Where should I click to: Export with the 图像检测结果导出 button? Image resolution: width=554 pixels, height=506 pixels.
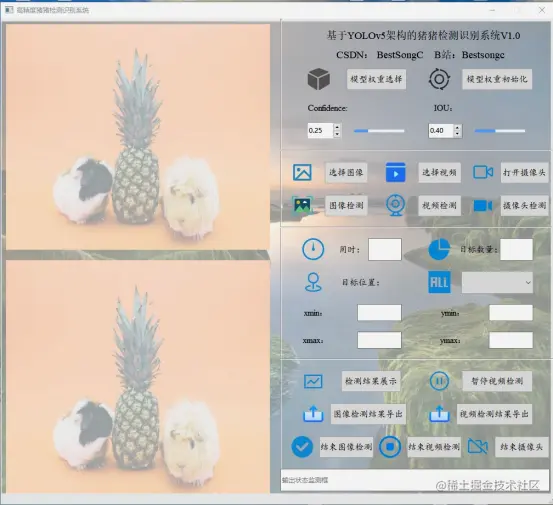tap(368, 414)
